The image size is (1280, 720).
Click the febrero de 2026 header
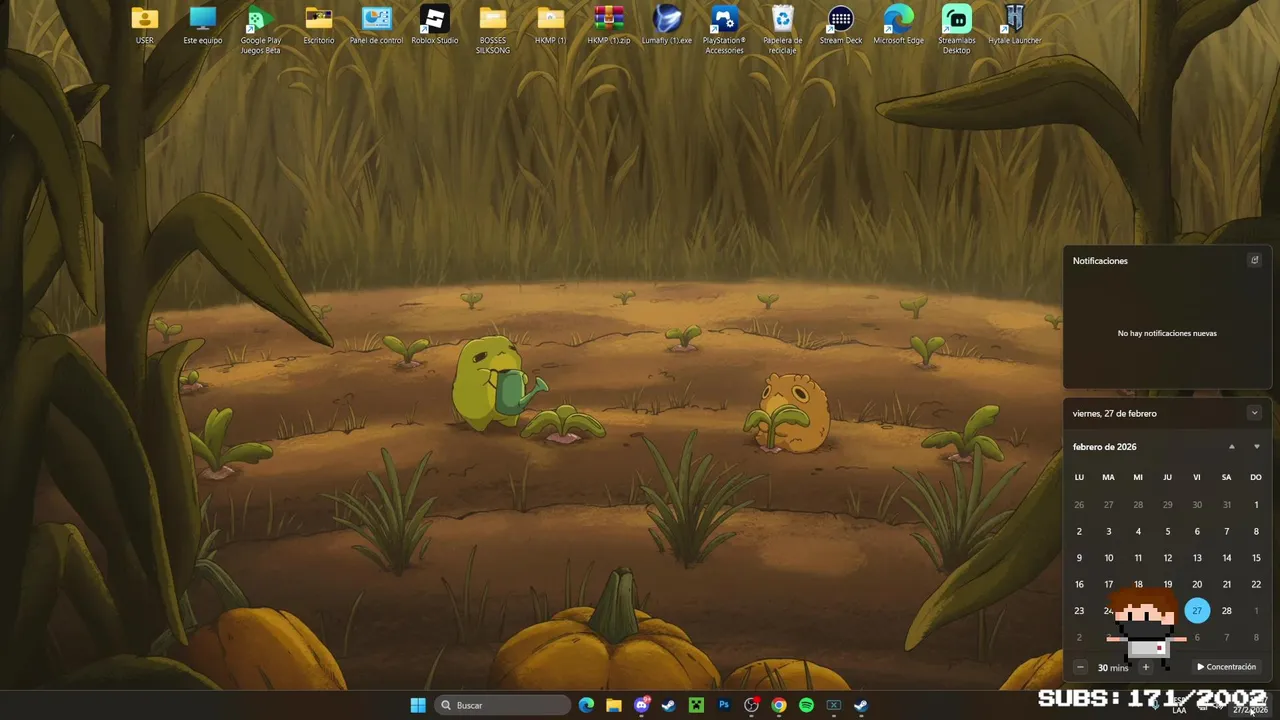click(x=1104, y=447)
